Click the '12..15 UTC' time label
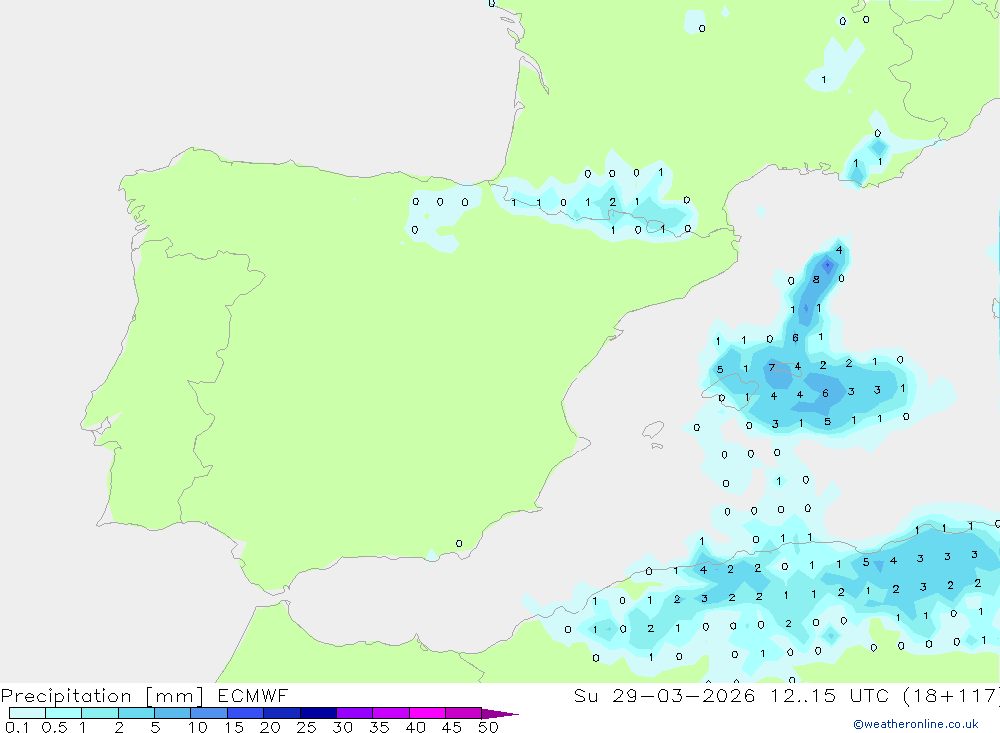Image resolution: width=1000 pixels, height=733 pixels. (x=830, y=695)
